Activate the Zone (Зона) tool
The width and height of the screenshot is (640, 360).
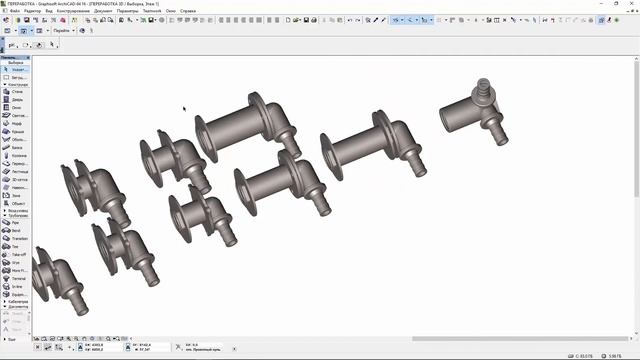point(15,196)
